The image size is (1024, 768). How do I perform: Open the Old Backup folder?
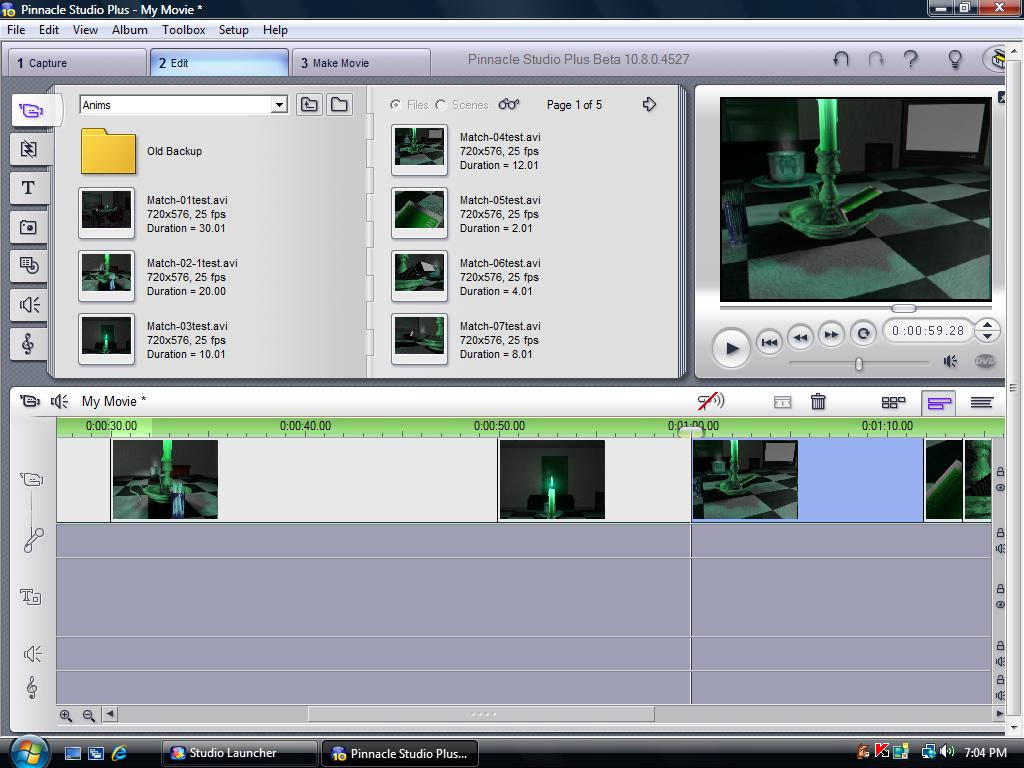tap(108, 152)
